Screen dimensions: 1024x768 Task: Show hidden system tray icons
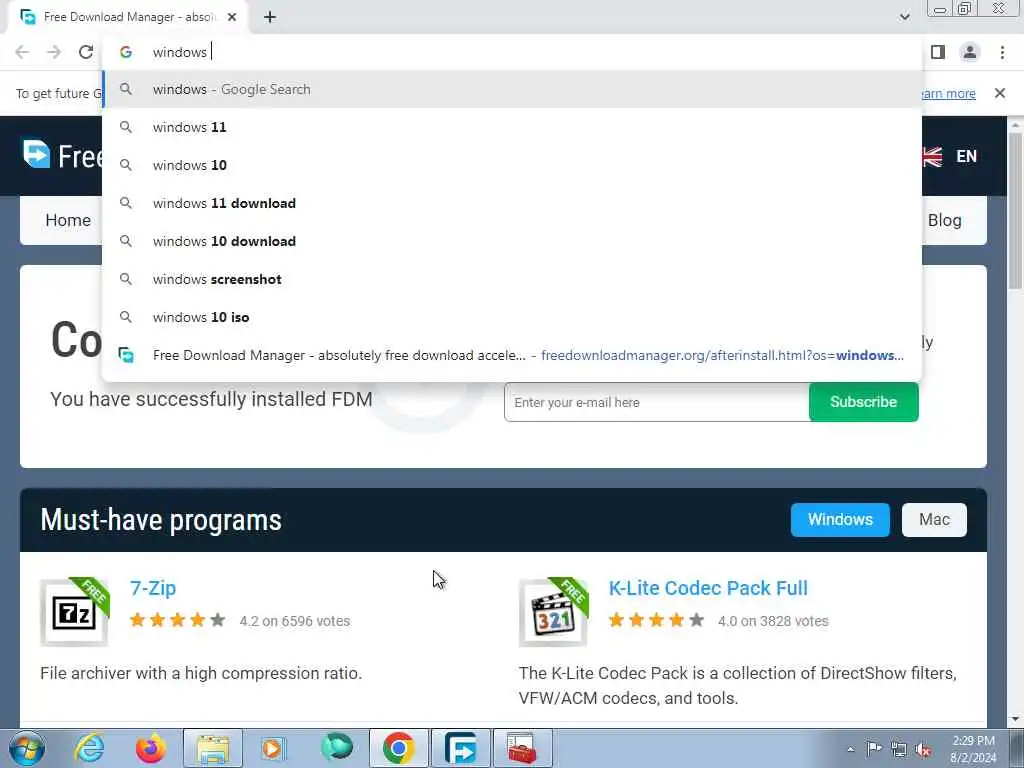[x=850, y=749]
